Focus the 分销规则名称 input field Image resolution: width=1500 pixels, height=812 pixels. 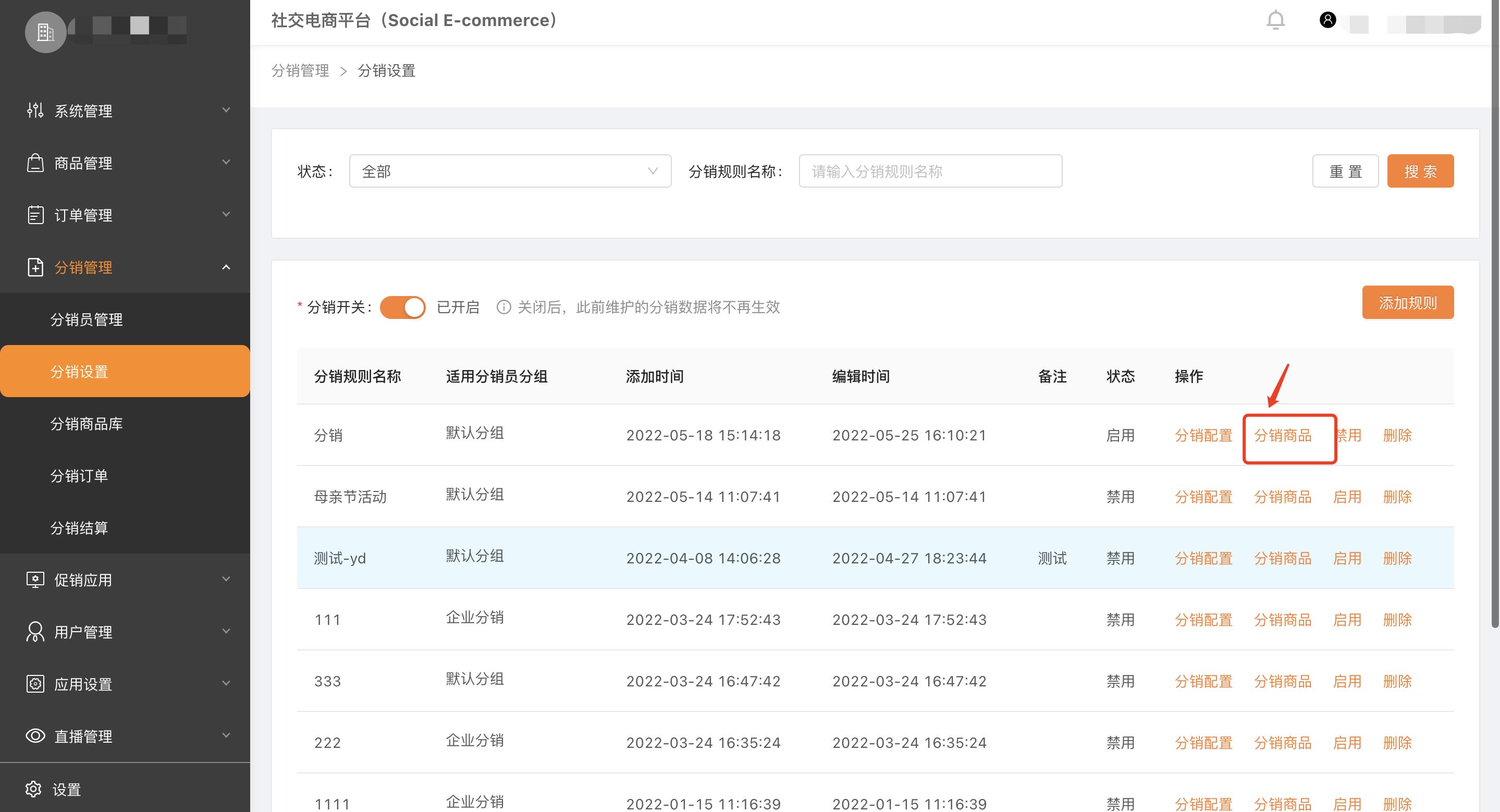point(930,171)
